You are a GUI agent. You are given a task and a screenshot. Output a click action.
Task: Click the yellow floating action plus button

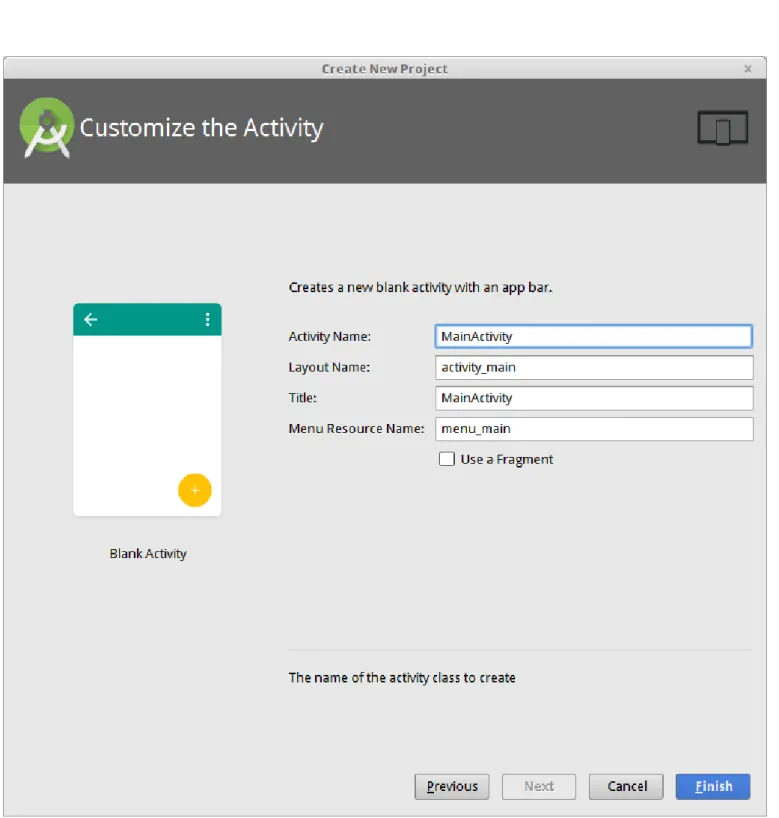[x=195, y=490]
